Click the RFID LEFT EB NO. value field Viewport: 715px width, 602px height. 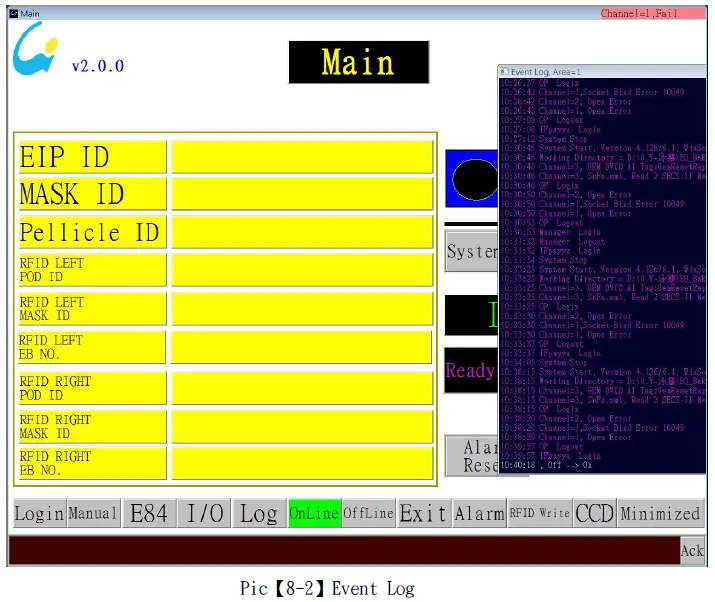click(301, 347)
